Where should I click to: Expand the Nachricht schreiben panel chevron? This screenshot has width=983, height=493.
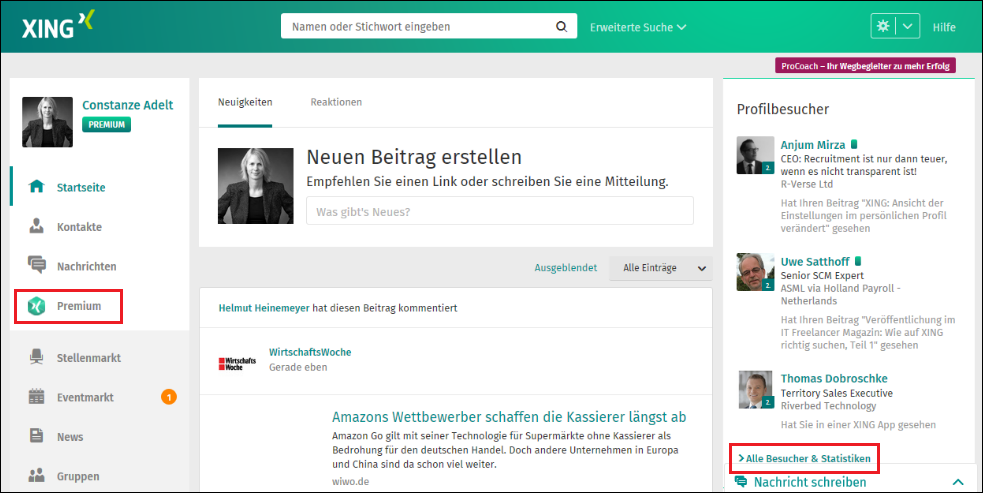[958, 482]
